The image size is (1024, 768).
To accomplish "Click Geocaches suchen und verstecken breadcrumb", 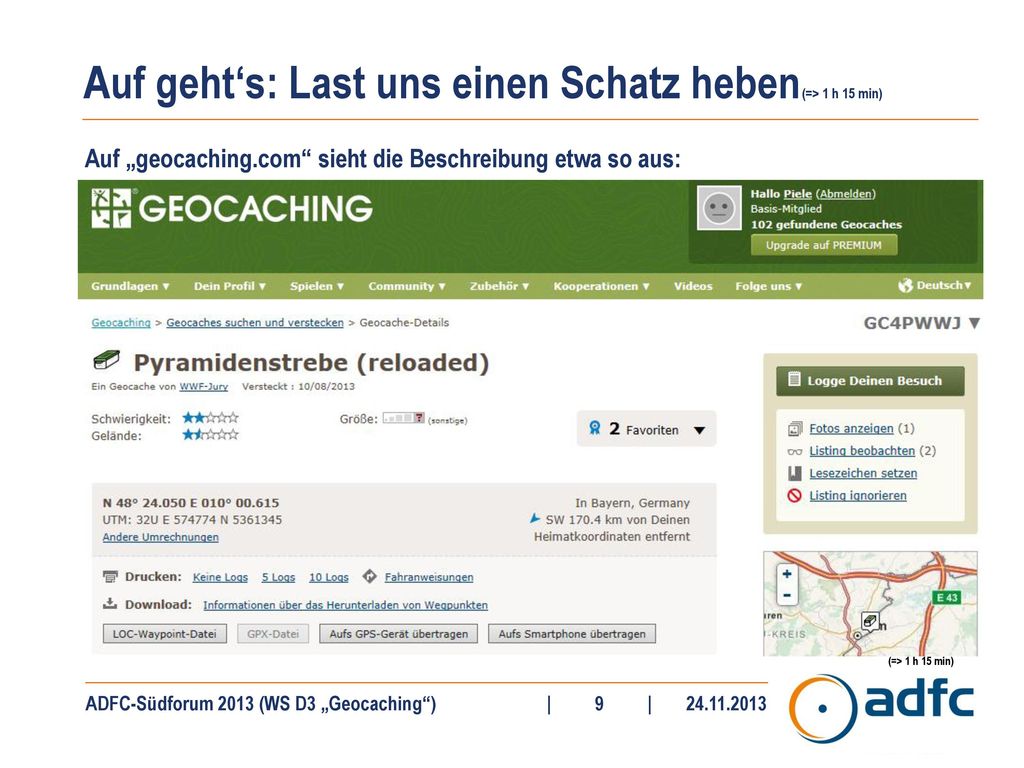I will tap(255, 323).
